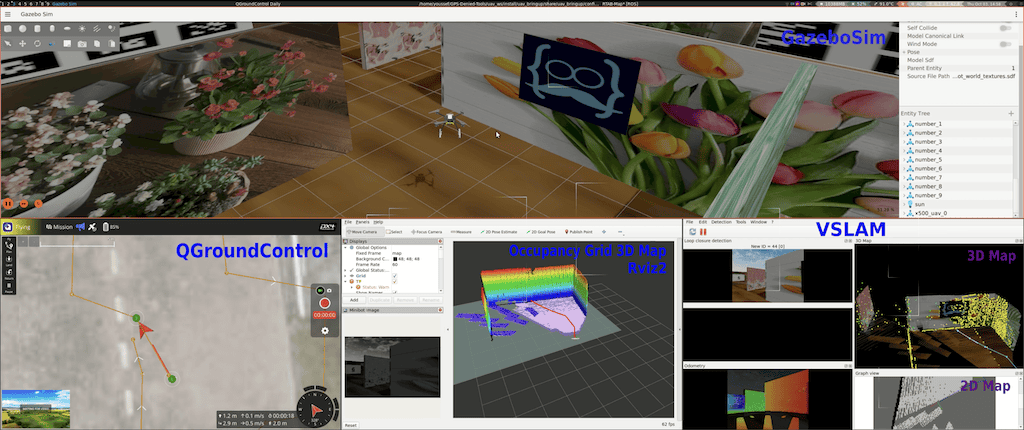1024x430 pixels.
Task: Click the Pause tool in QGroundControl strip
Action: (9, 288)
